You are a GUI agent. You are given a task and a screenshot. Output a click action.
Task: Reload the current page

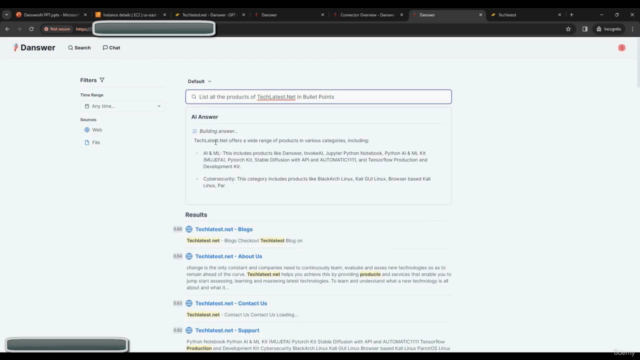[x=31, y=29]
